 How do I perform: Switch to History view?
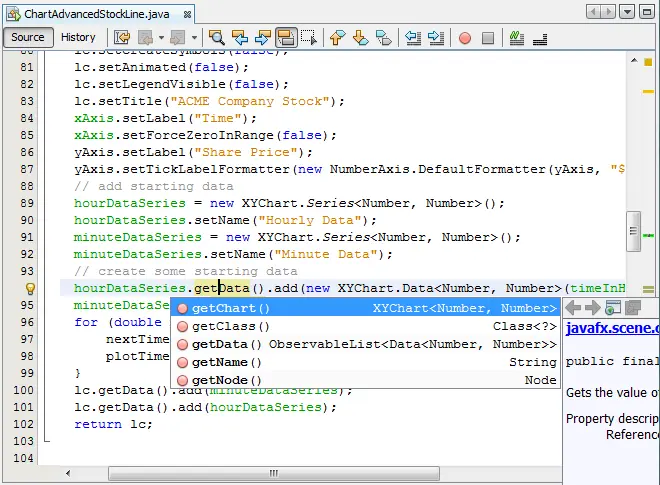(78, 37)
